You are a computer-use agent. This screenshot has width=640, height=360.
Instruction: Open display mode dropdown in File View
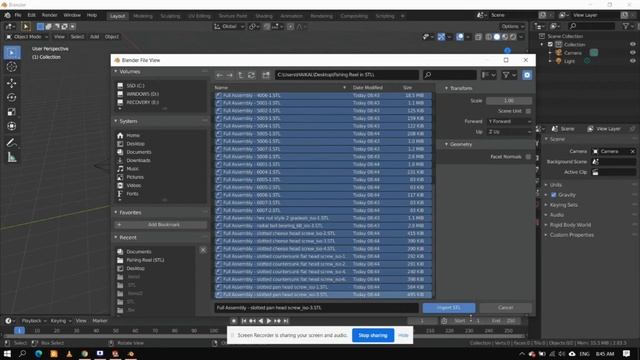point(488,75)
